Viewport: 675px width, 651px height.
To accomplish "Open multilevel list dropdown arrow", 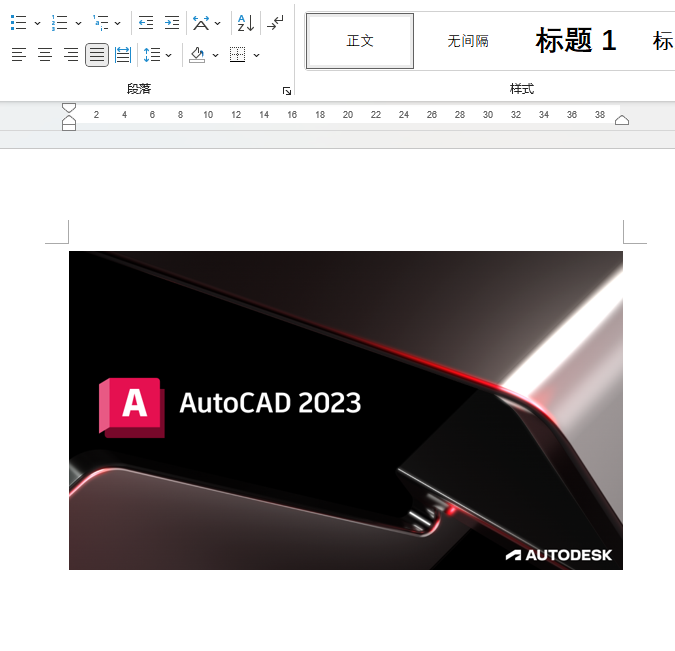I will 118,23.
